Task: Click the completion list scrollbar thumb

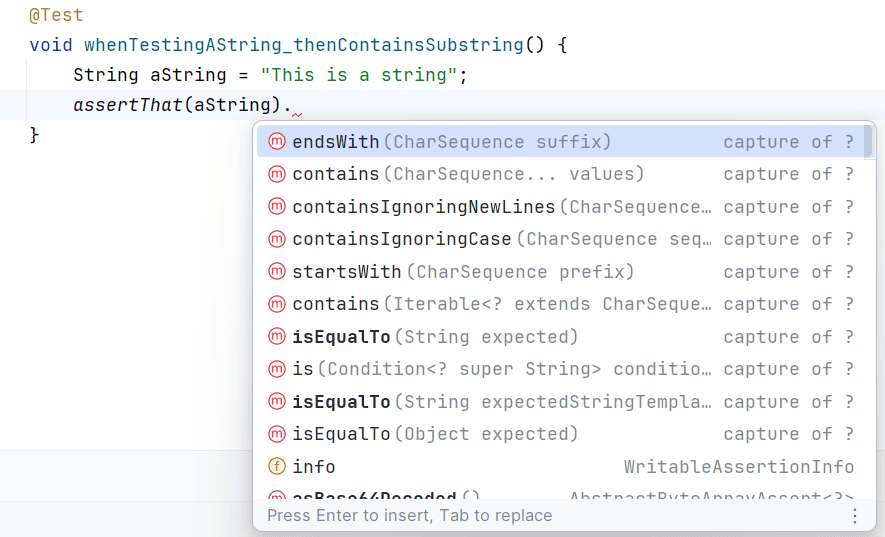Action: (869, 142)
